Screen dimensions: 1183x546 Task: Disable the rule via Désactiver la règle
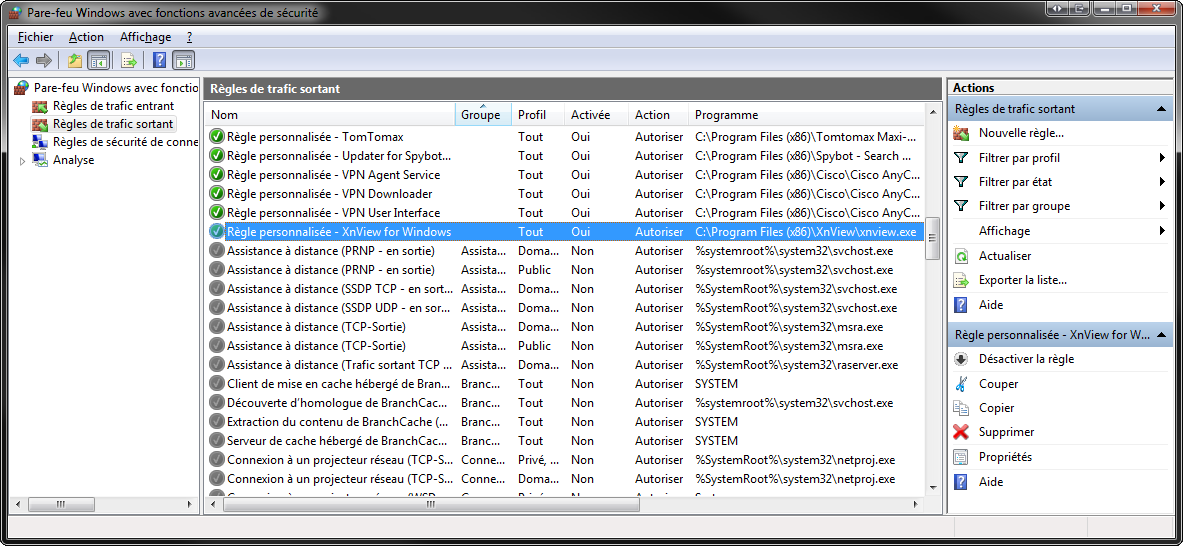[x=1026, y=359]
